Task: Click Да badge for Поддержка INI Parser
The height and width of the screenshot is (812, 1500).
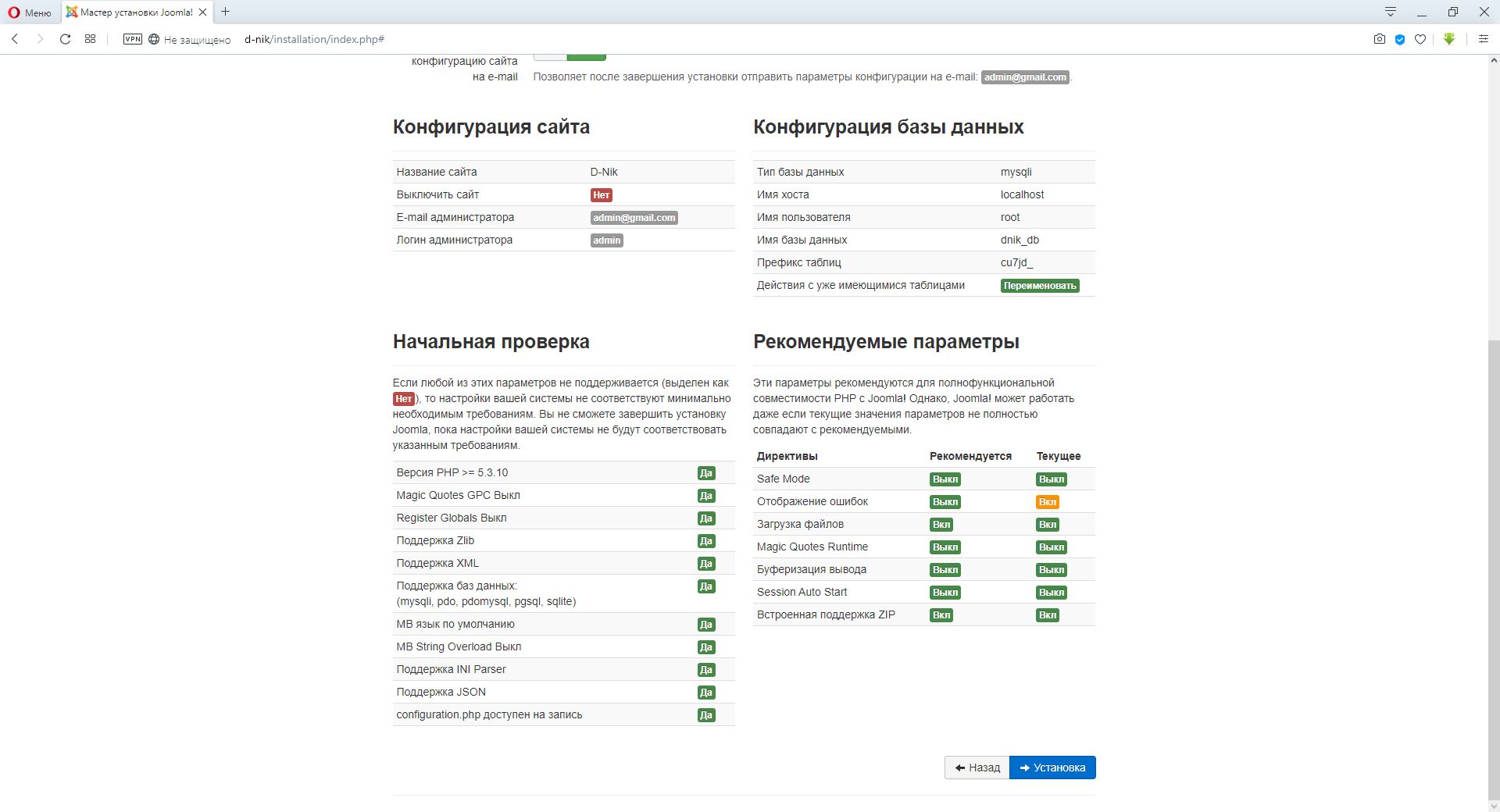Action: 706,670
